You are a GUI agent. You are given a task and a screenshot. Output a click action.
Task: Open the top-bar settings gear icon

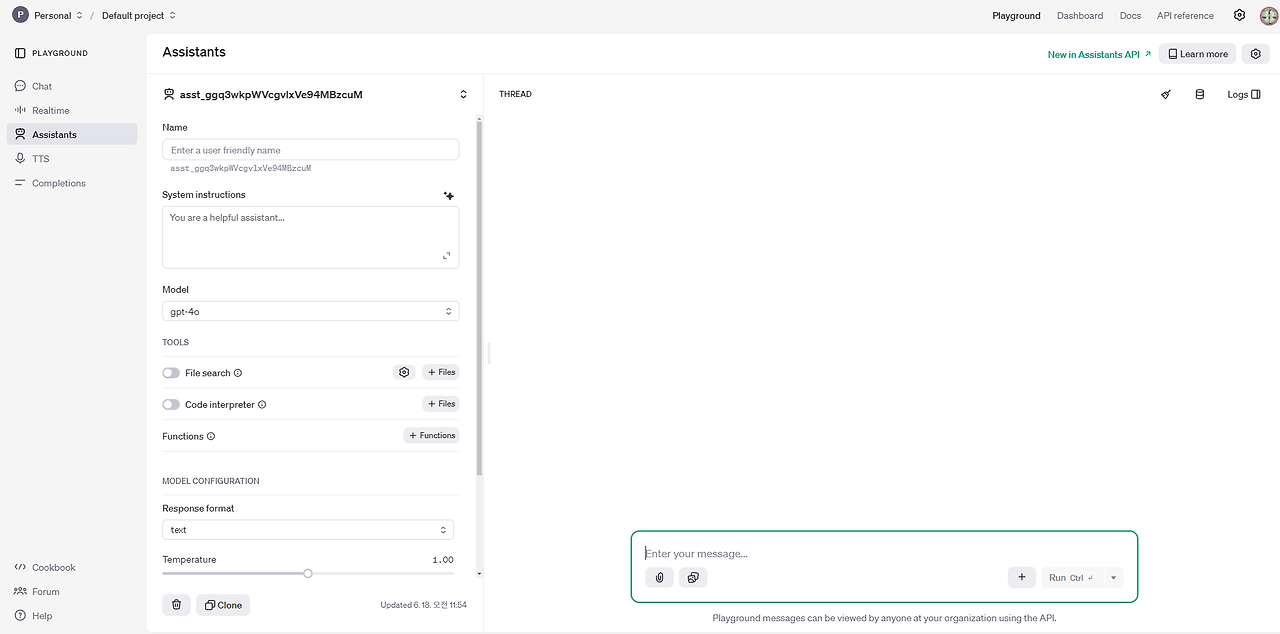coord(1239,15)
